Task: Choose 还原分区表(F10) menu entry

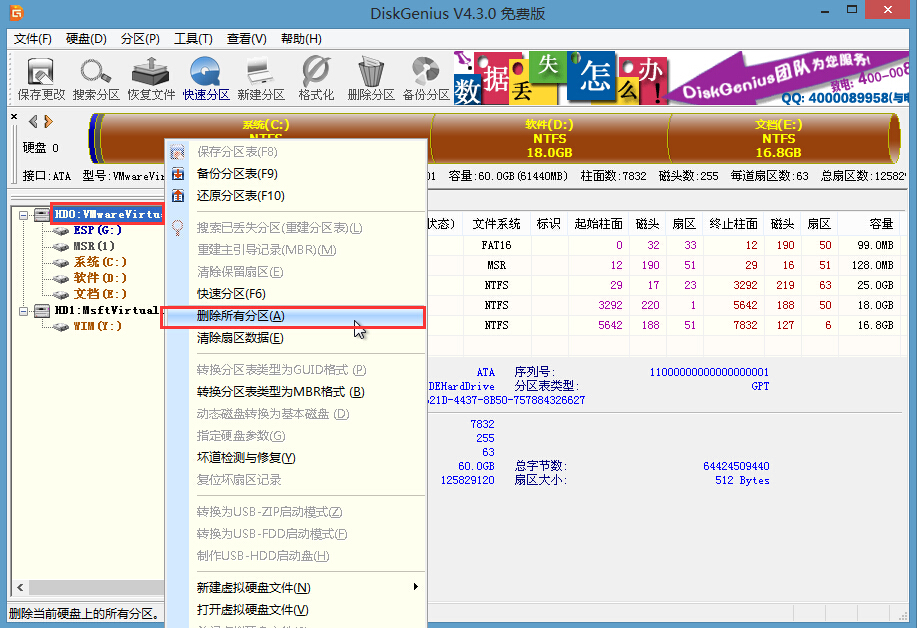Action: pos(240,196)
